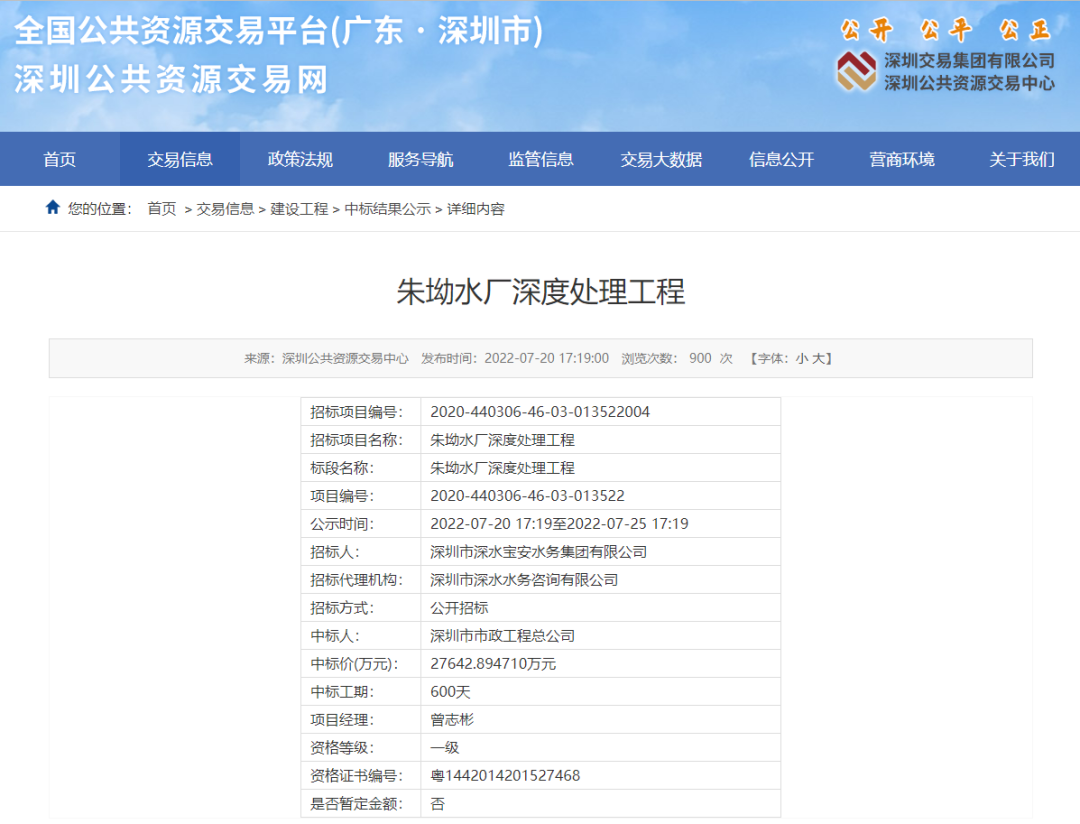1080x824 pixels.
Task: Click the 招标人 value 深圳市深水宝安水务集团有限公司
Action: tap(539, 552)
